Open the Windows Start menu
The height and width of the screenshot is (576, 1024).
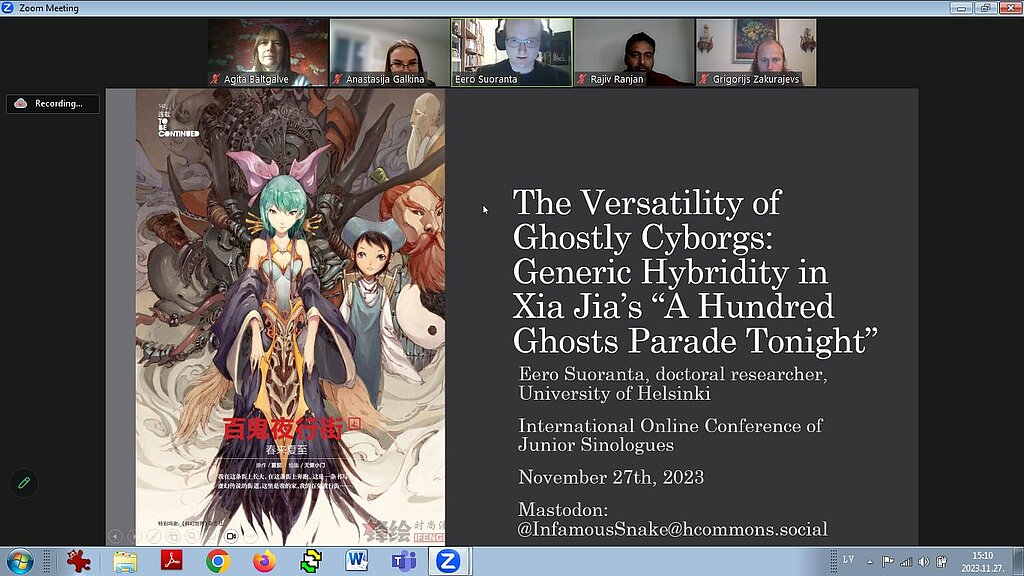[20, 562]
